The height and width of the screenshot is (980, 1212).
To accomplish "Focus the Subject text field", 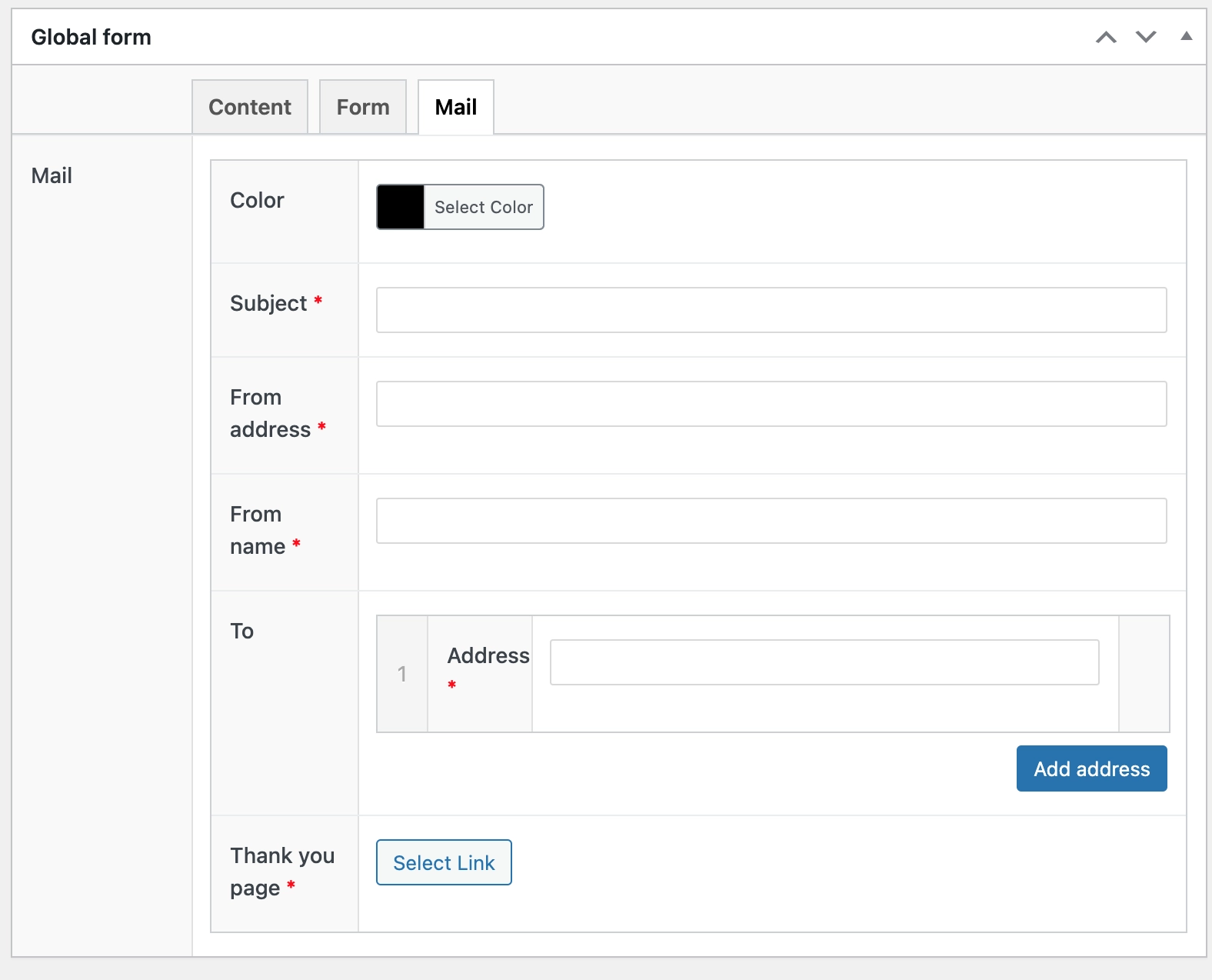I will tap(771, 310).
